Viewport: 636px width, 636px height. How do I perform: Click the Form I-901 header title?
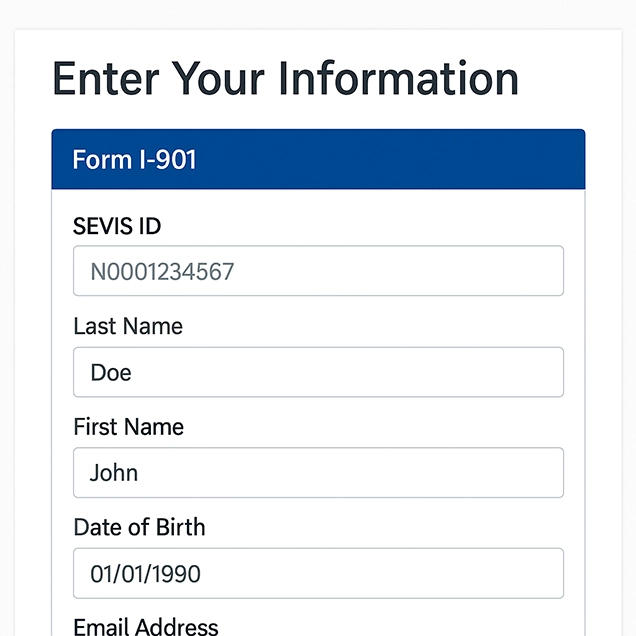[x=135, y=159]
